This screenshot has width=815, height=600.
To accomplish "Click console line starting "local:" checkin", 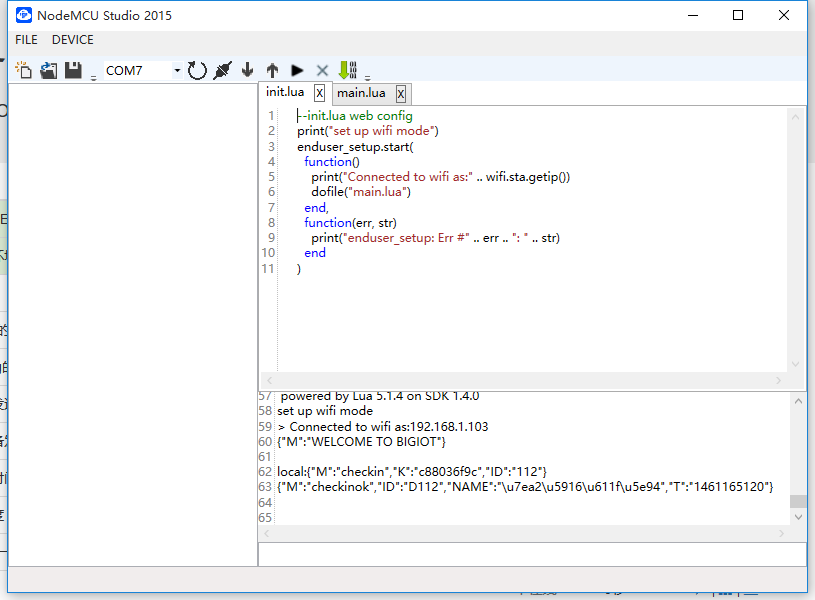I will pos(412,472).
